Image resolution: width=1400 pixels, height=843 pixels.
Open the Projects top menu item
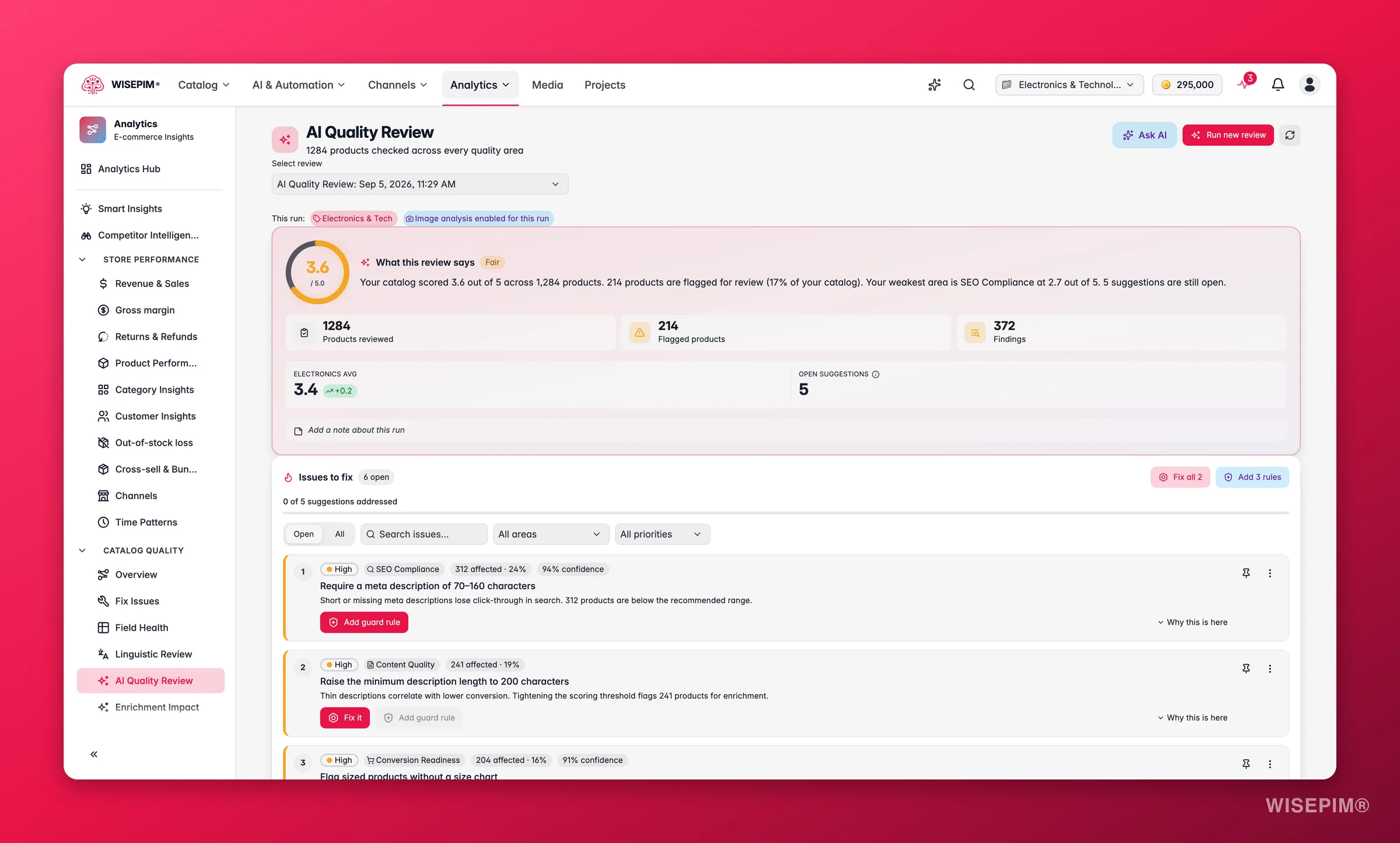605,85
